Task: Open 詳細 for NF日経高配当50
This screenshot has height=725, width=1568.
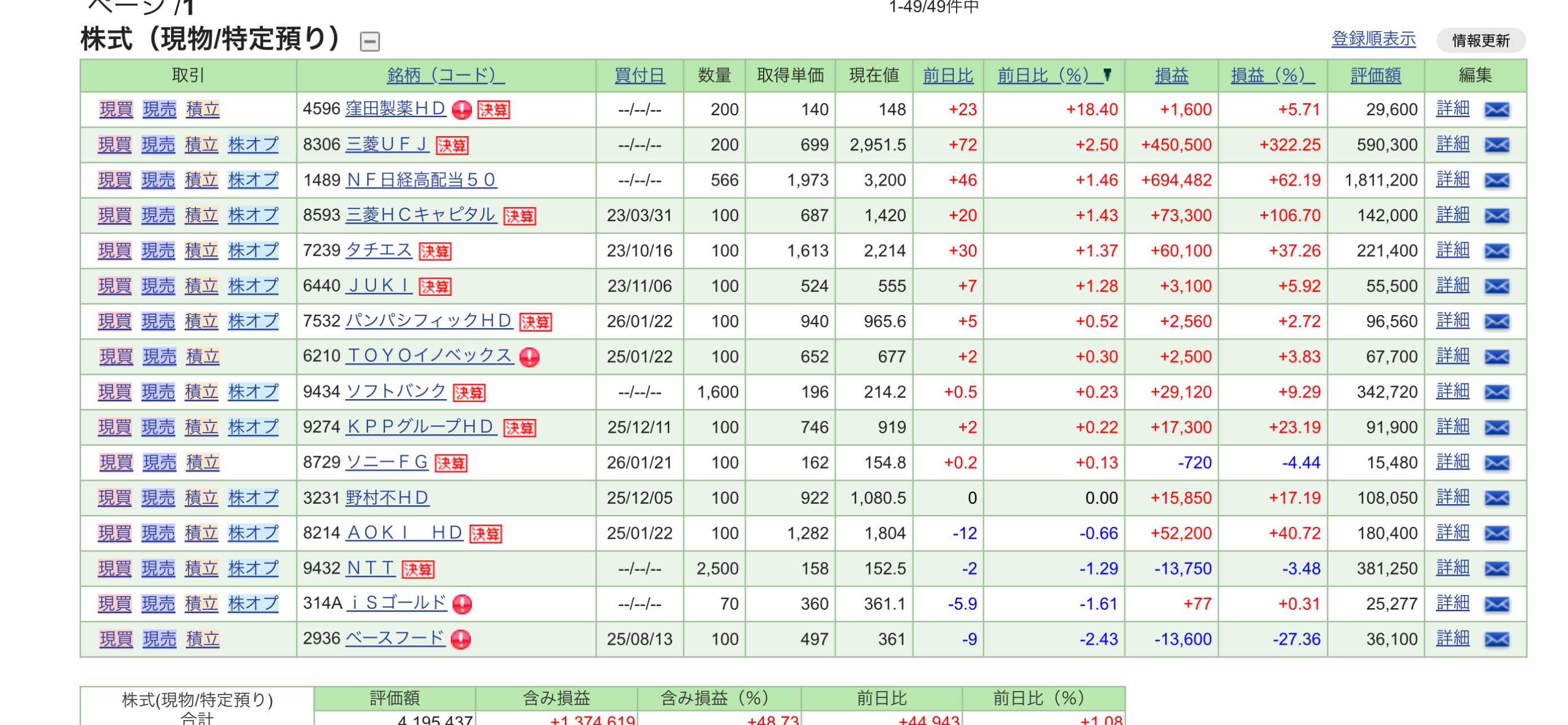Action: click(1452, 180)
